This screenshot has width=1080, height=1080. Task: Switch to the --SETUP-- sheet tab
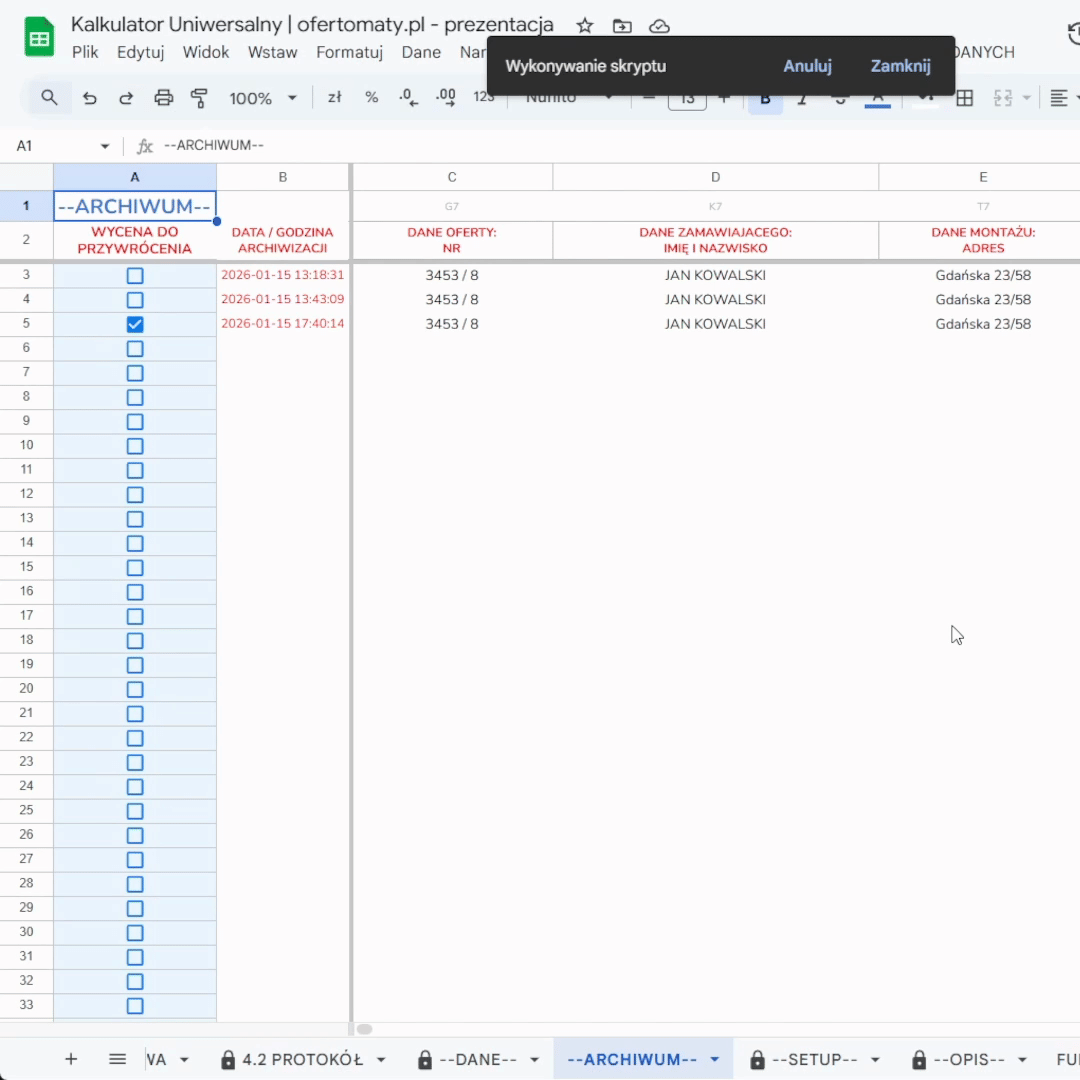[814, 1060]
